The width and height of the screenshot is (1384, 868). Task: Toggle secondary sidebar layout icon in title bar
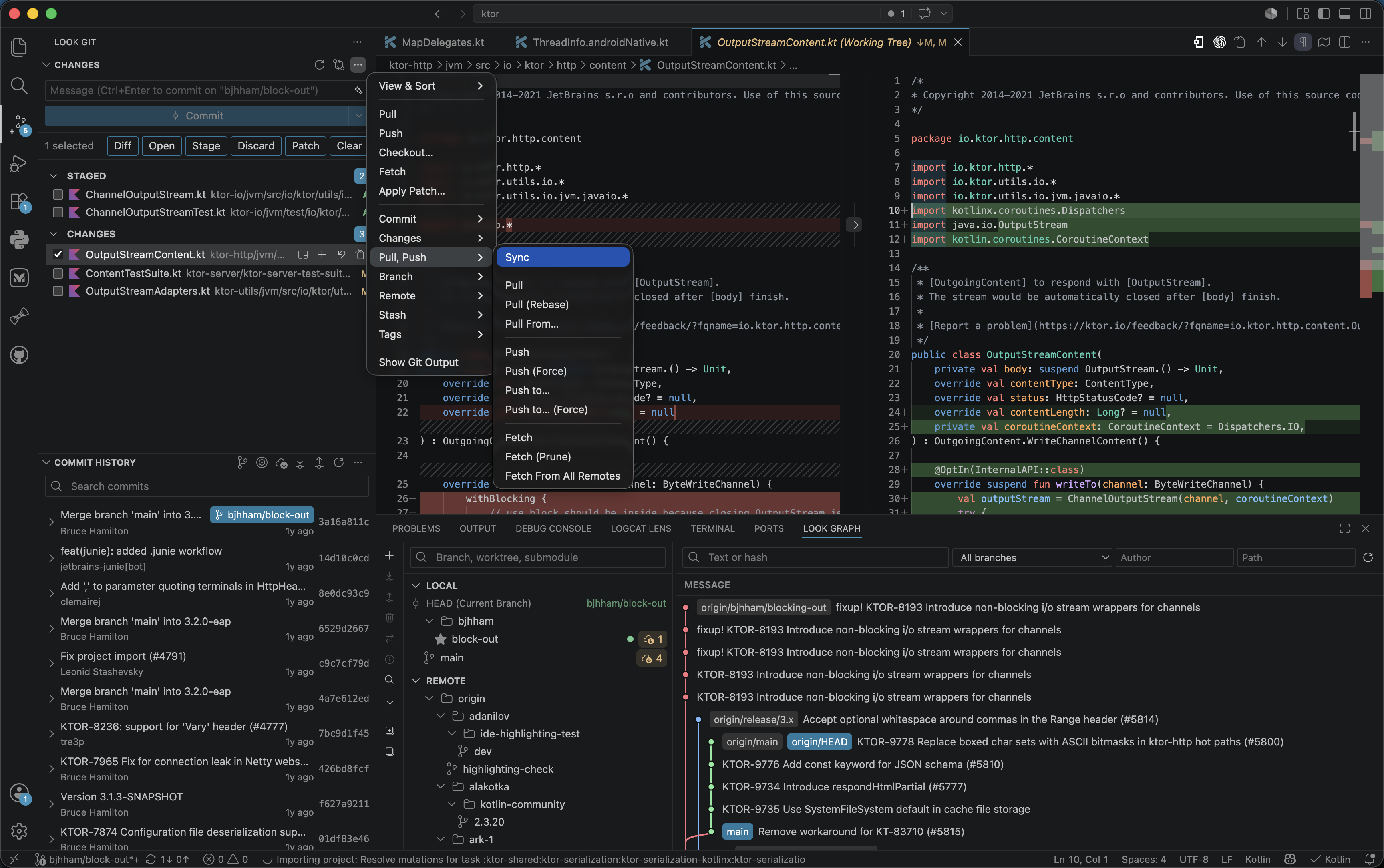pos(1366,14)
